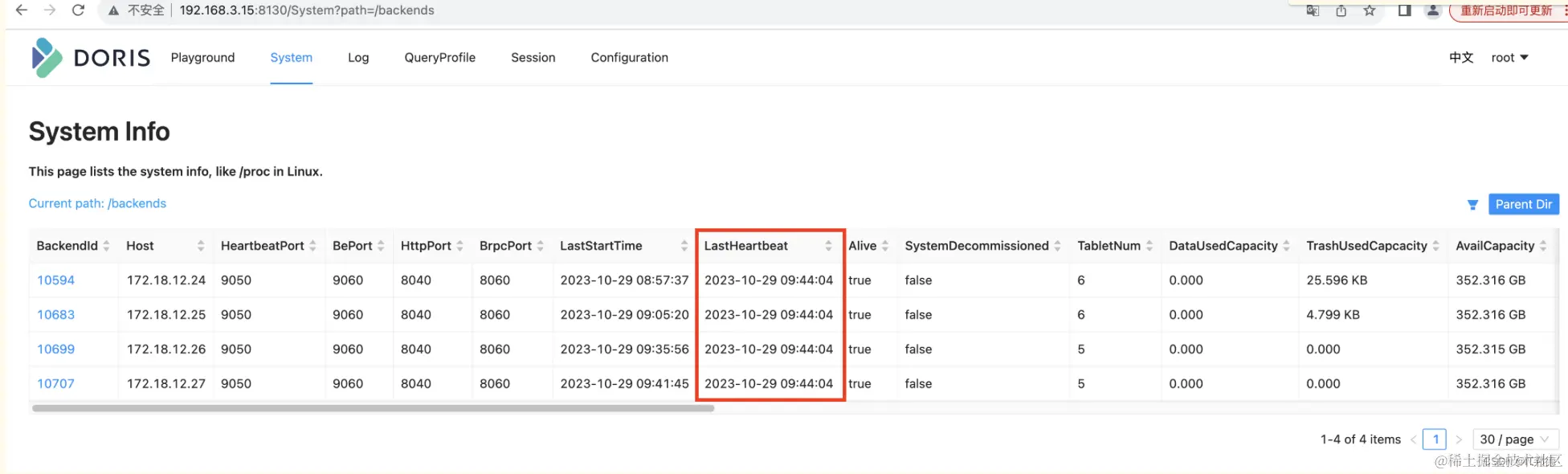Open the Playground tab
This screenshot has width=1568, height=474.
point(202,58)
